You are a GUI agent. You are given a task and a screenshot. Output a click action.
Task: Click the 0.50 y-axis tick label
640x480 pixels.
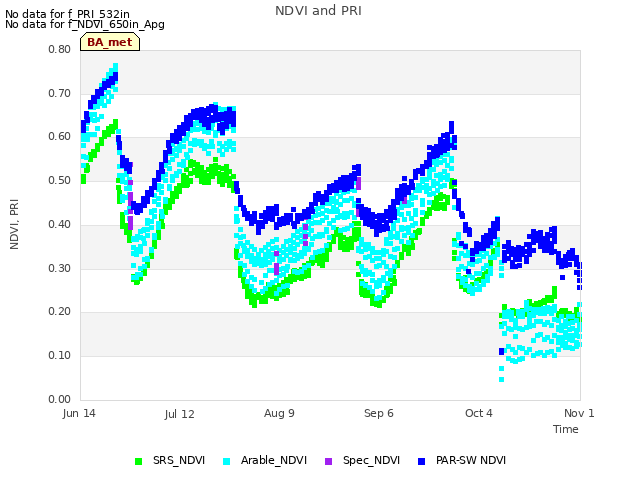[60, 180]
